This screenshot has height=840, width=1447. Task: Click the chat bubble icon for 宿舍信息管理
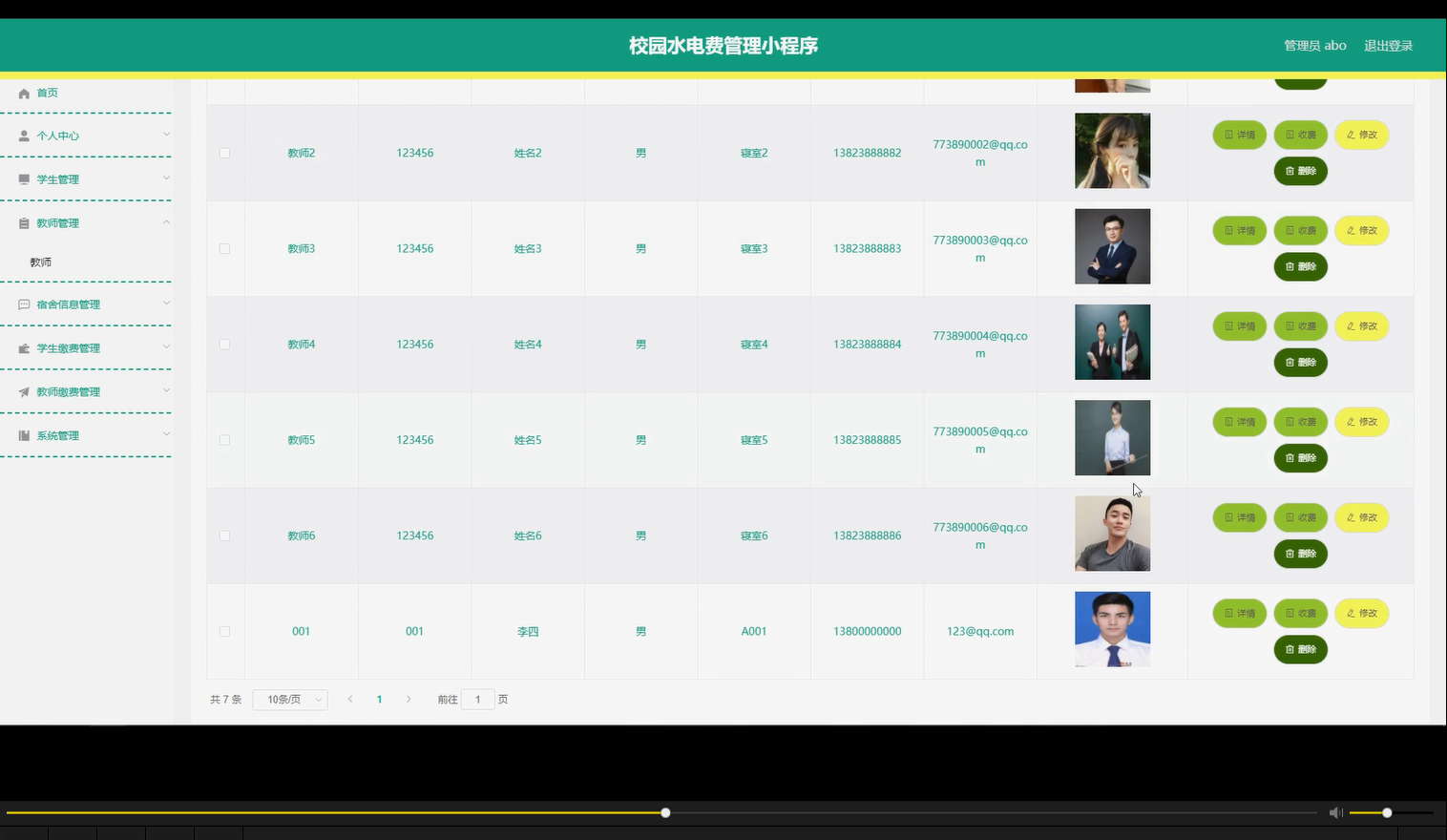pos(24,304)
